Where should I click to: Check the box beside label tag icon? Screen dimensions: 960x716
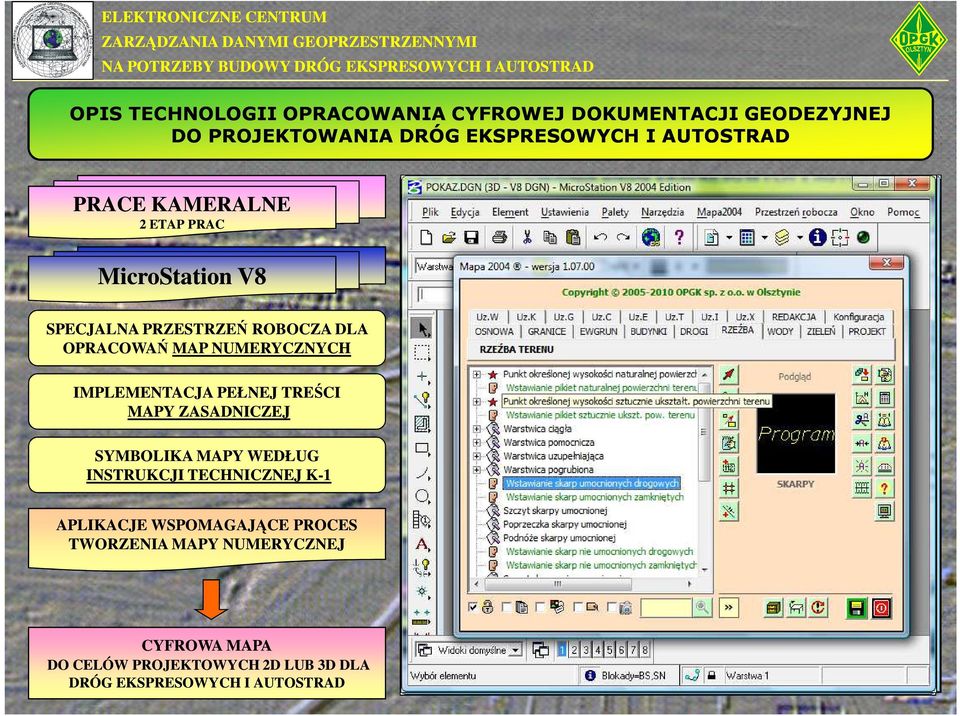pyautogui.click(x=577, y=607)
